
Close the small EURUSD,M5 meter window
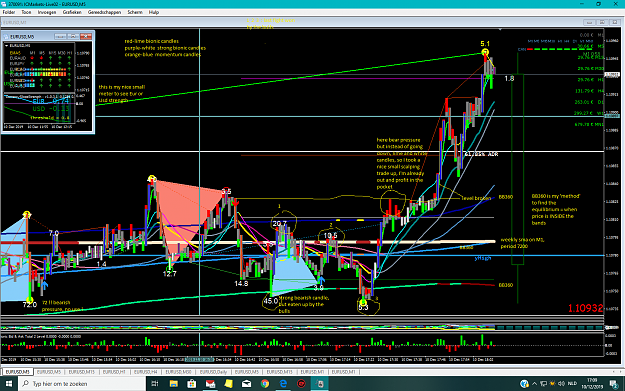86,36
